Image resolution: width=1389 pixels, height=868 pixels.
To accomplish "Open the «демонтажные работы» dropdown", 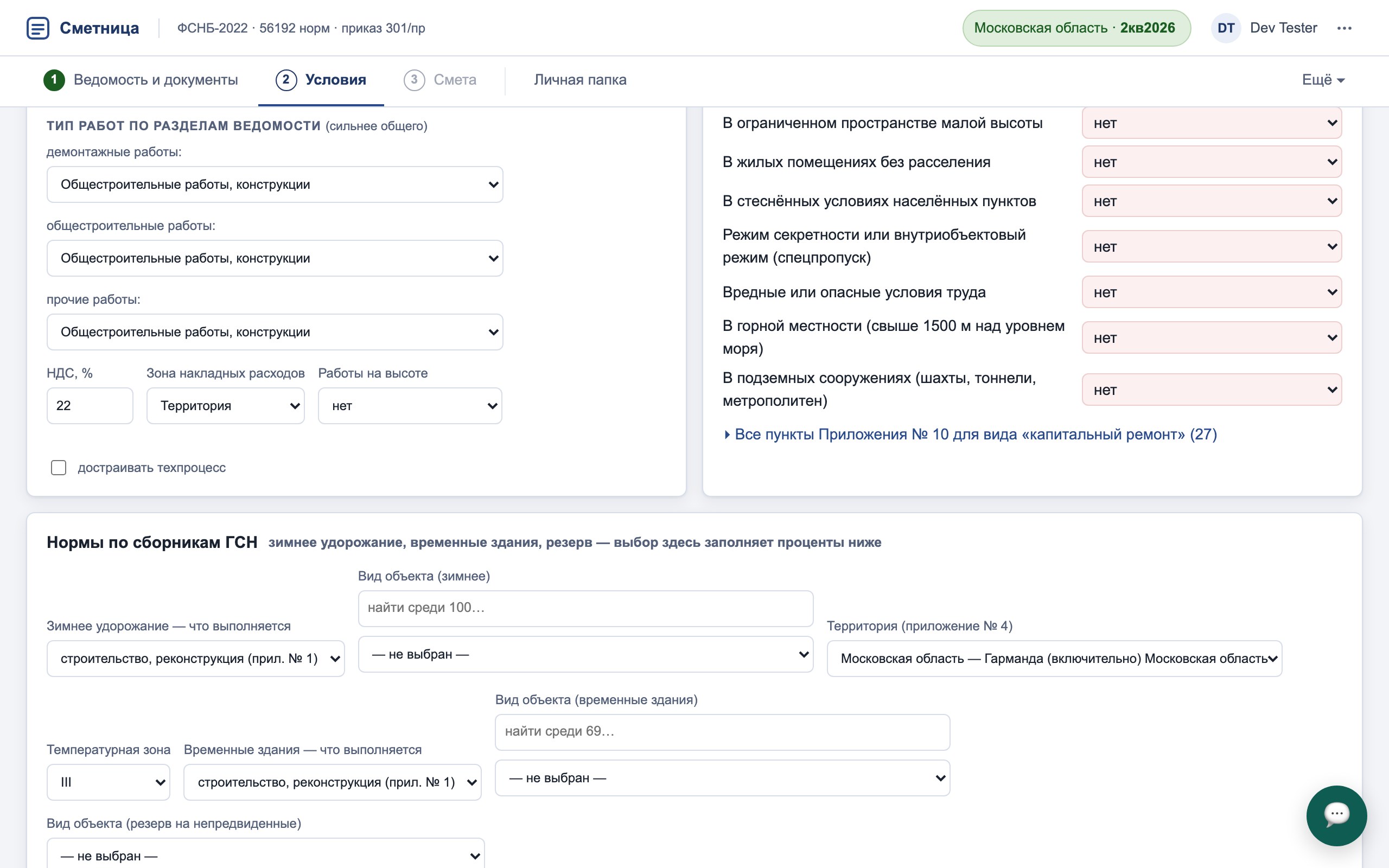I will pos(275,184).
